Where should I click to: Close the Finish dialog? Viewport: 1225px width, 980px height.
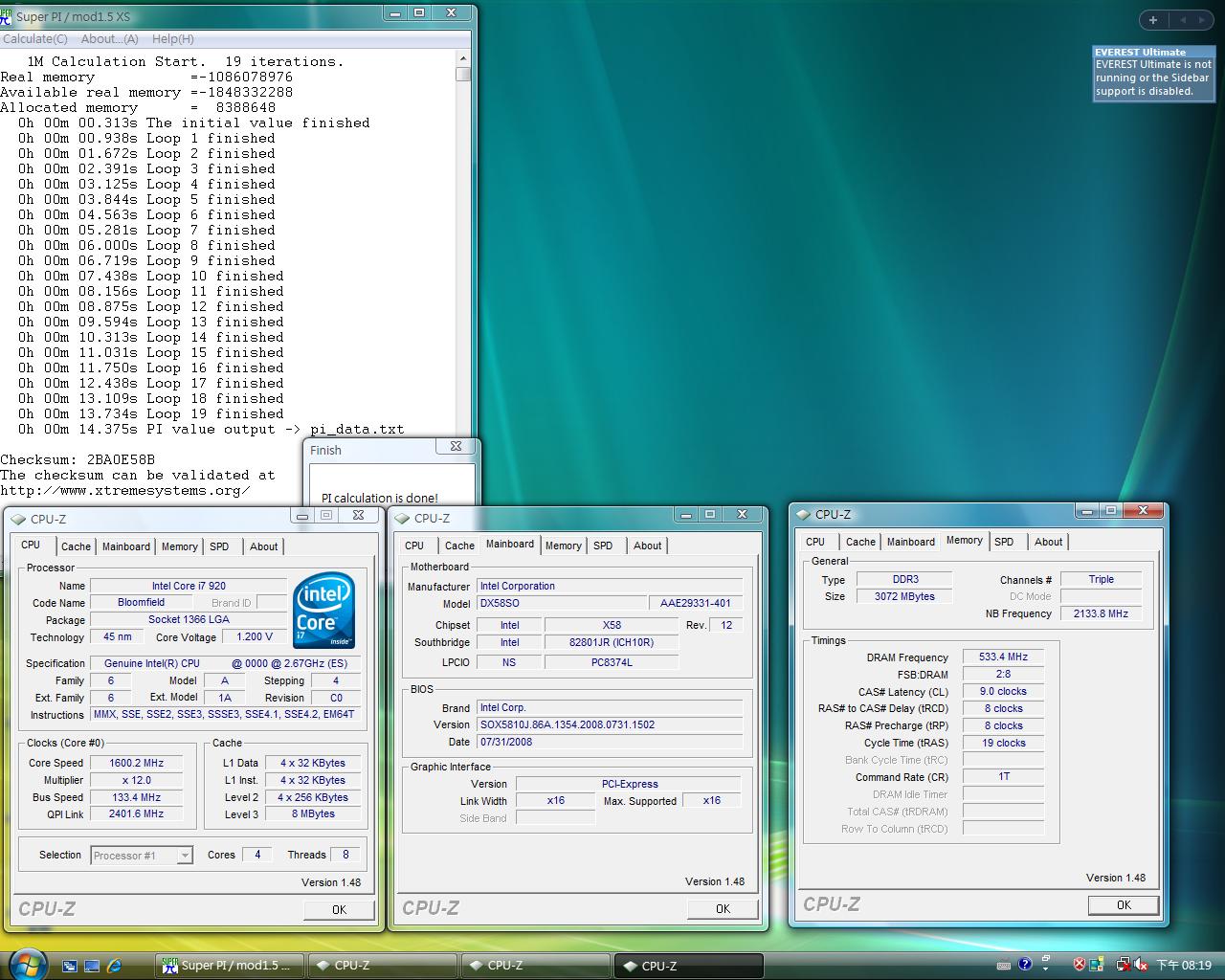point(456,446)
